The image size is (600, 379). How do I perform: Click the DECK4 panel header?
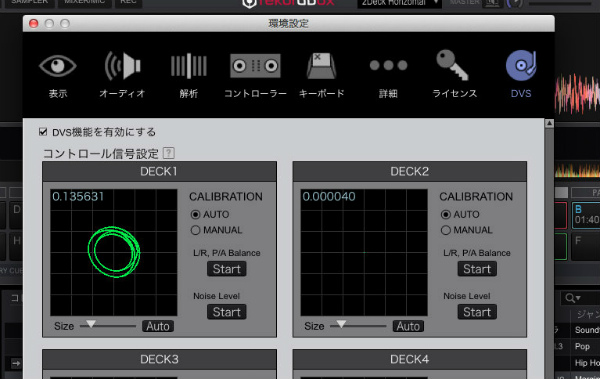click(409, 359)
